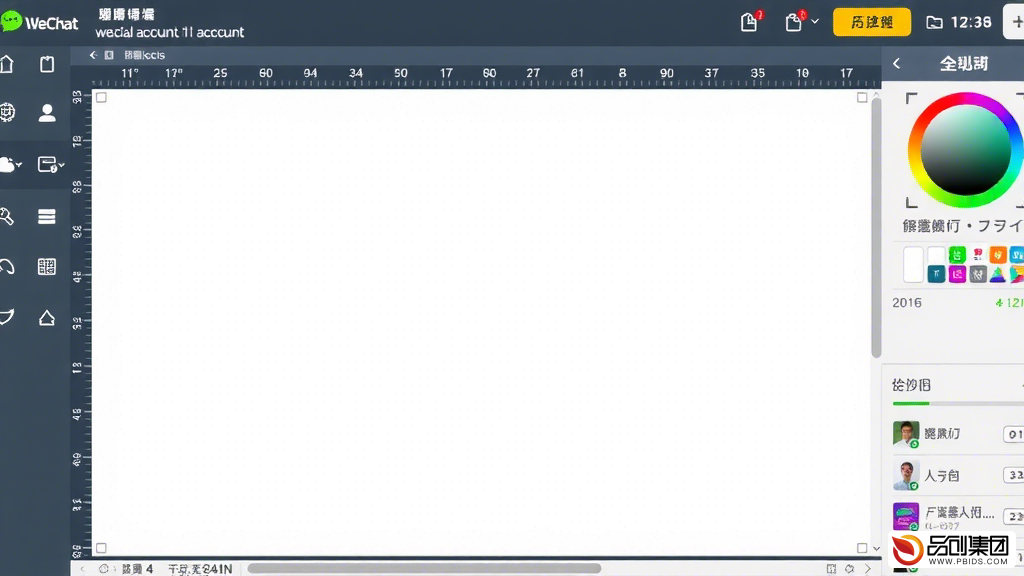Screen dimensions: 1024x576
Task: Collapse the right panel with back chevron
Action: point(897,63)
